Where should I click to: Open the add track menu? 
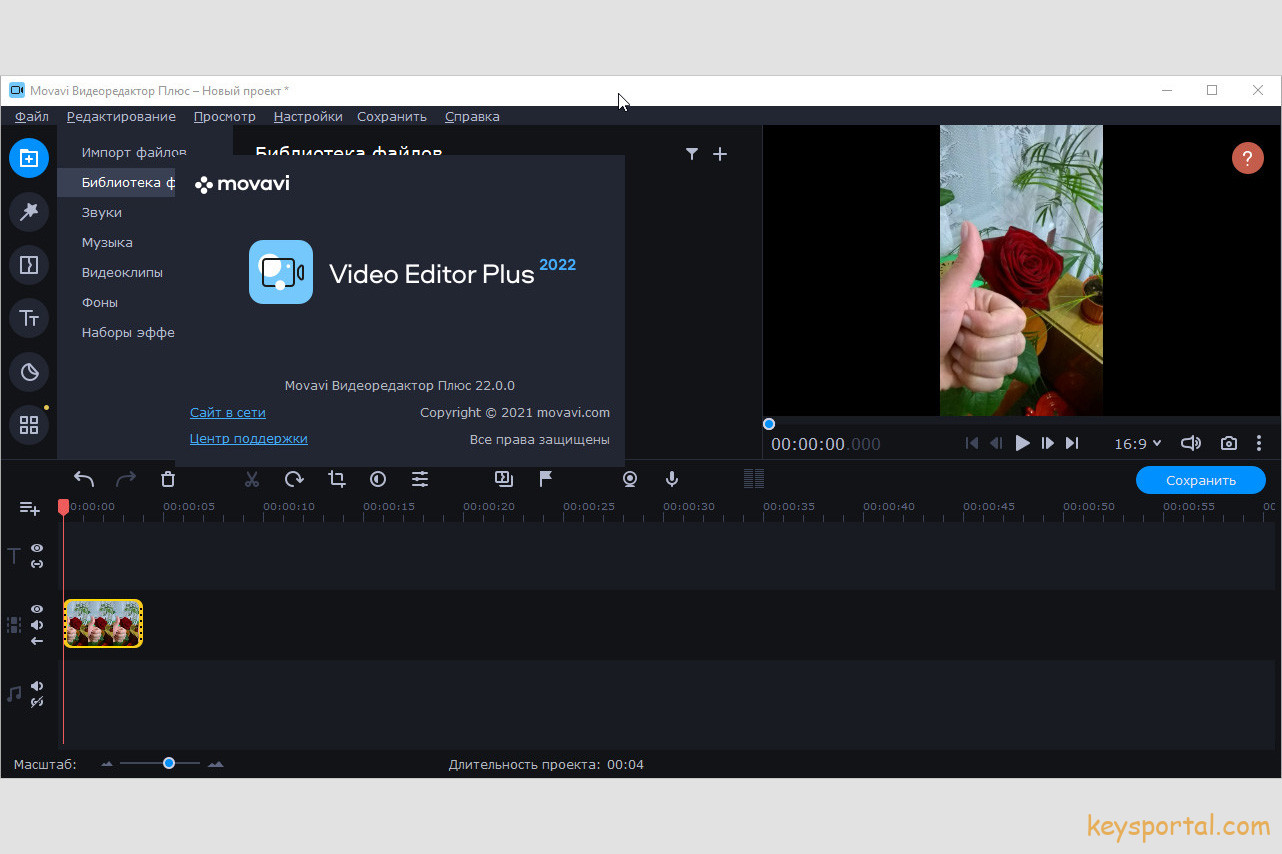(30, 509)
